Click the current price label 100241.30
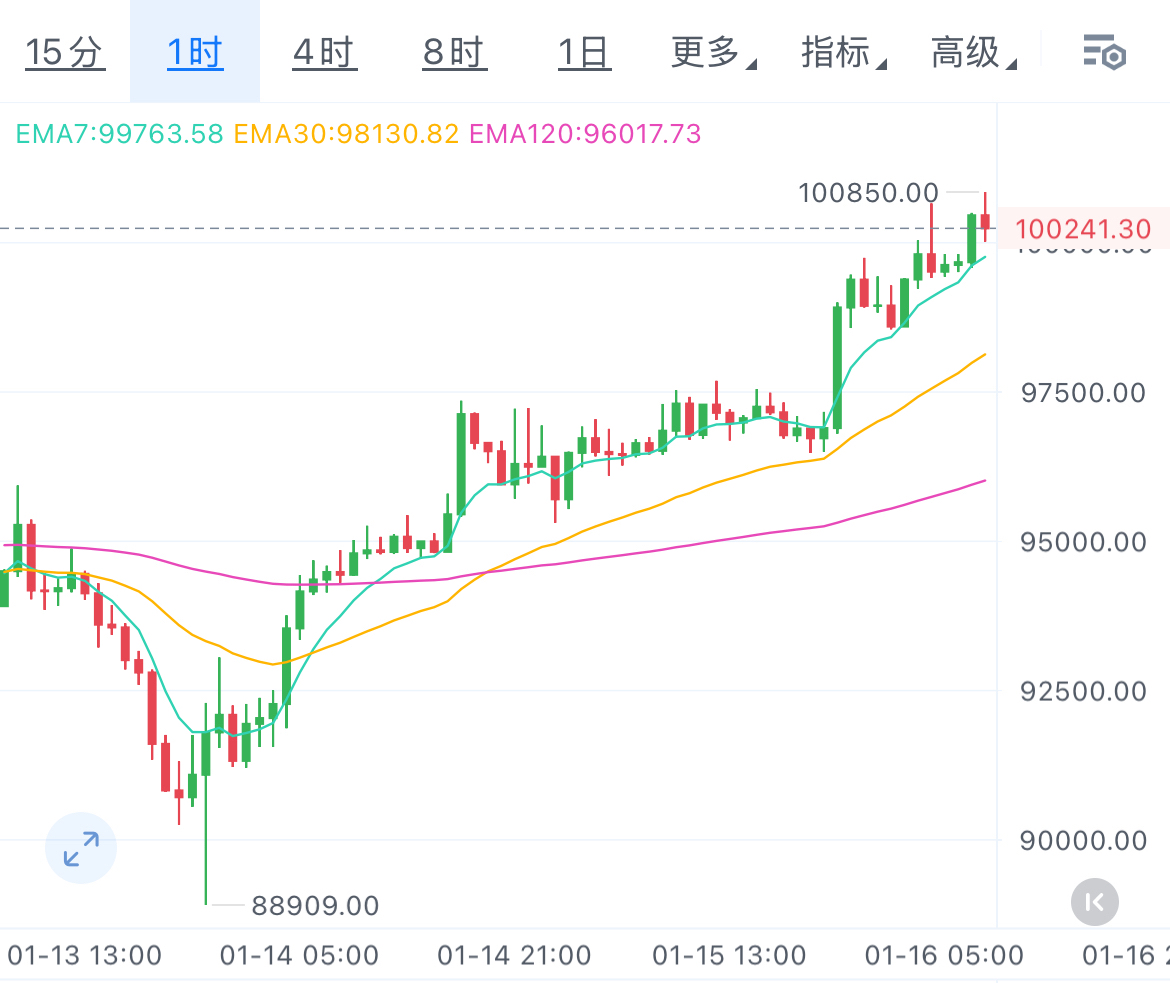1170x983 pixels. point(1083,228)
